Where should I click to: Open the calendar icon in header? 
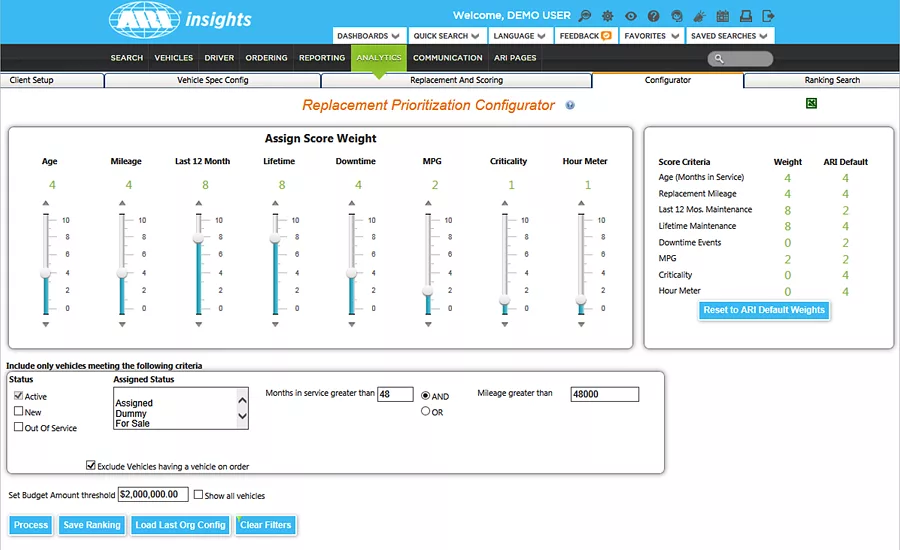point(723,16)
